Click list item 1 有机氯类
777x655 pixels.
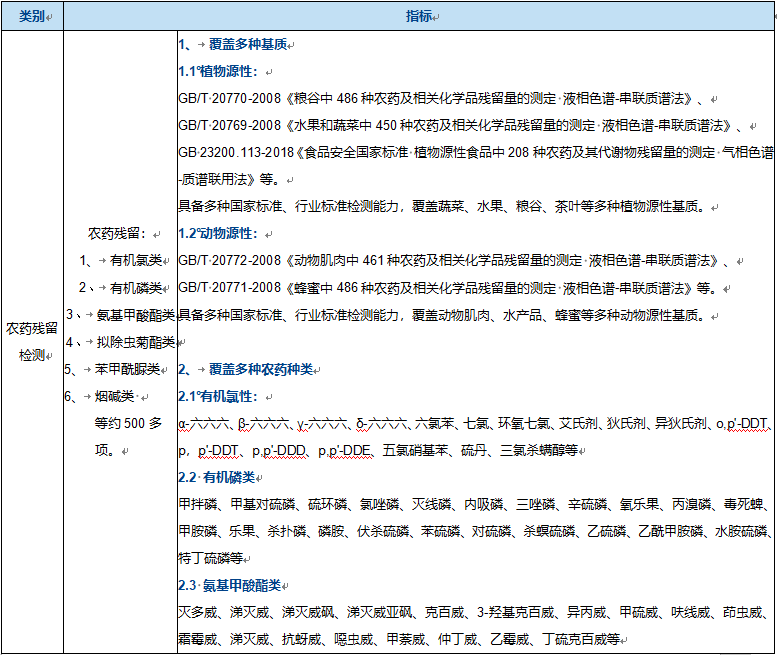pos(121,261)
